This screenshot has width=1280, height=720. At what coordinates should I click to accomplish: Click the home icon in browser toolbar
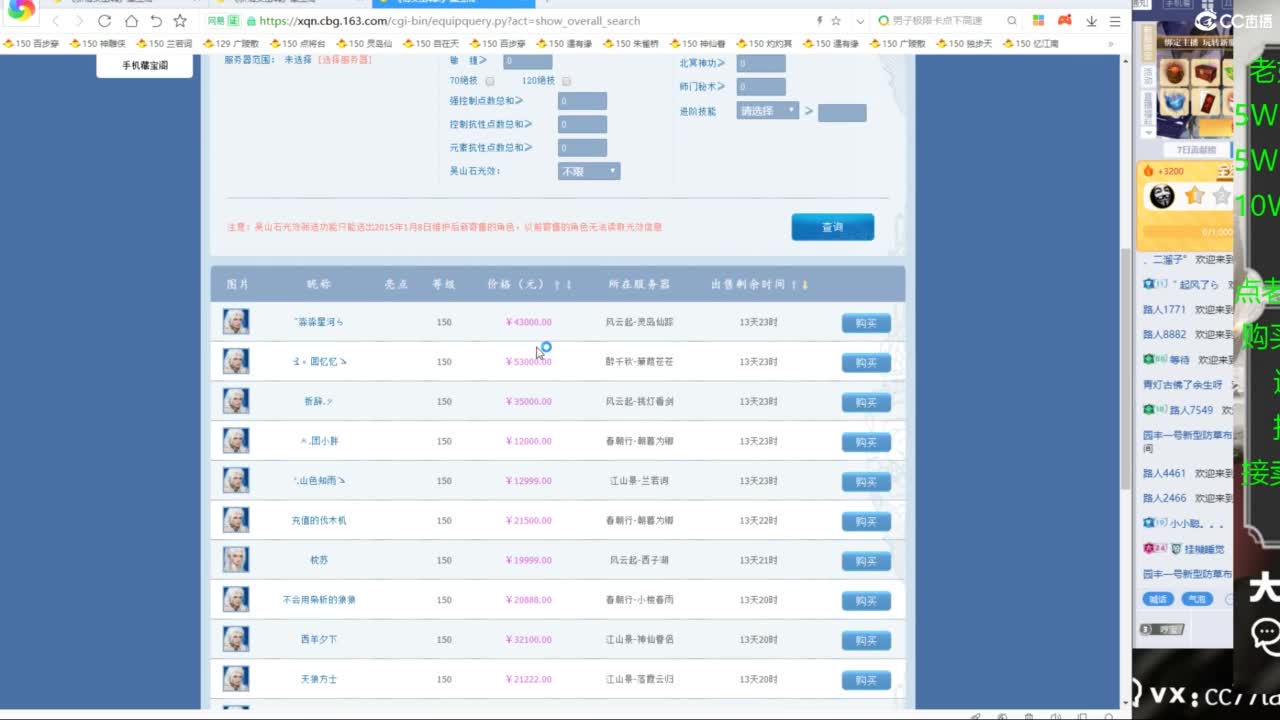(x=131, y=21)
